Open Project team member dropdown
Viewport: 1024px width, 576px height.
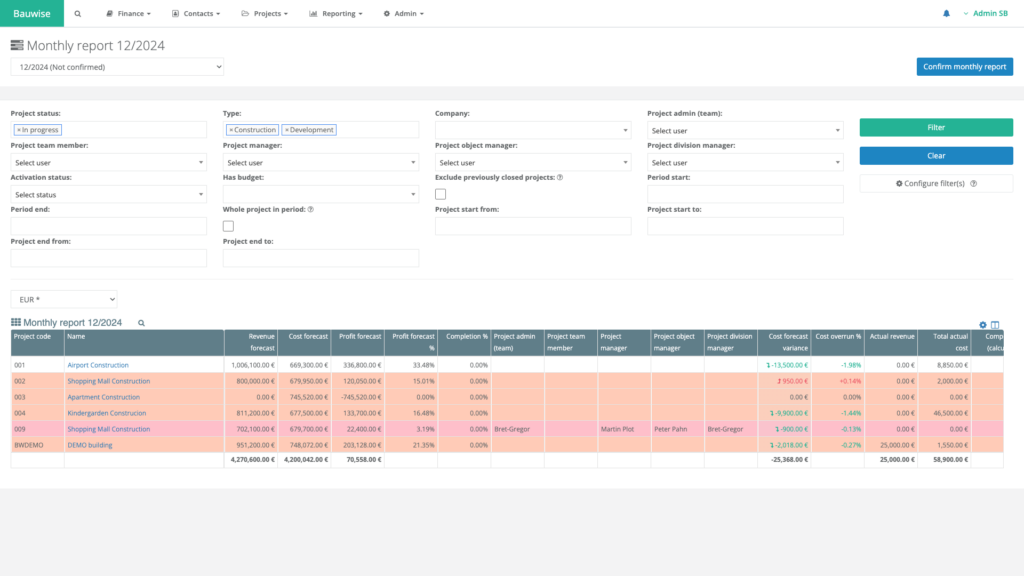pyautogui.click(x=108, y=162)
